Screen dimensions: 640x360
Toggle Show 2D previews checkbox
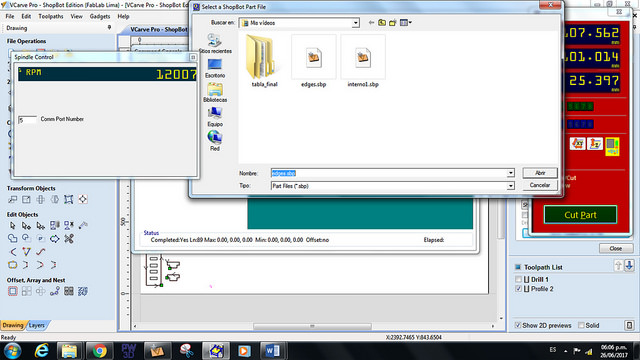[x=518, y=325]
